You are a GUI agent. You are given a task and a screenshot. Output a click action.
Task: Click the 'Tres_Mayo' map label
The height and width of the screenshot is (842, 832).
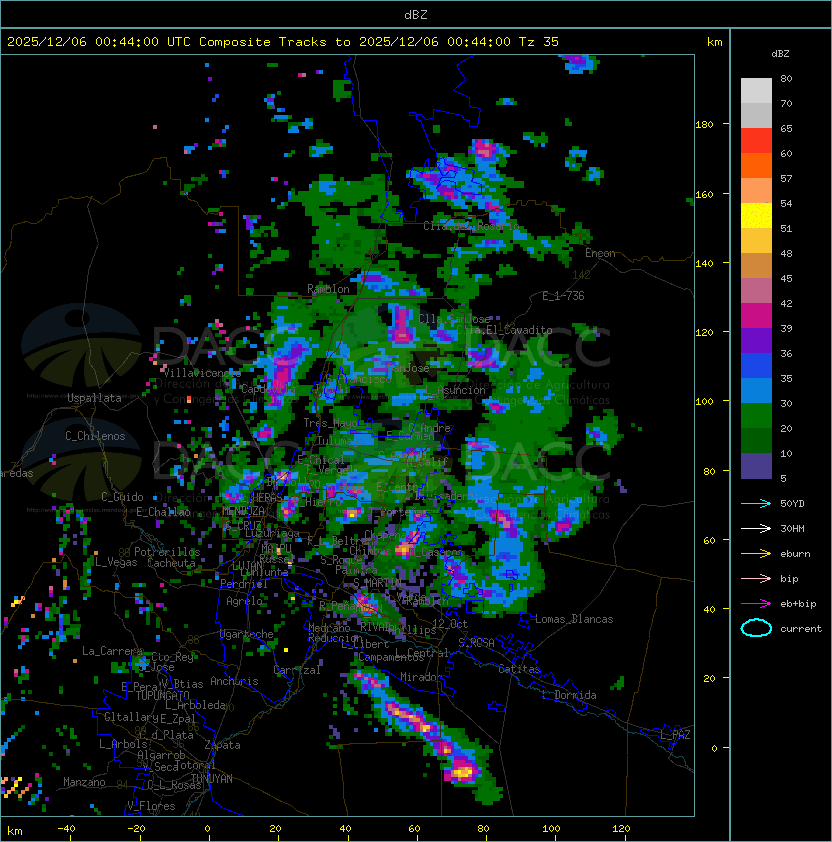[x=330, y=423]
